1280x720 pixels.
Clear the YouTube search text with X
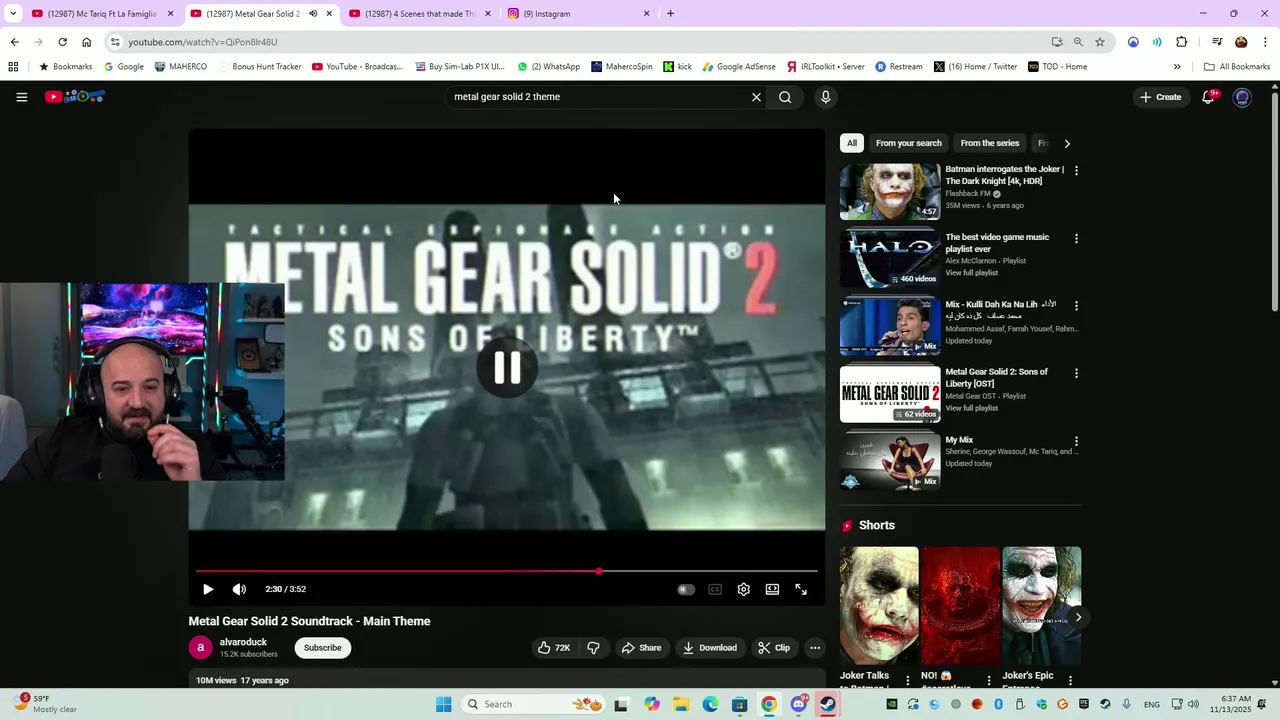(x=756, y=97)
